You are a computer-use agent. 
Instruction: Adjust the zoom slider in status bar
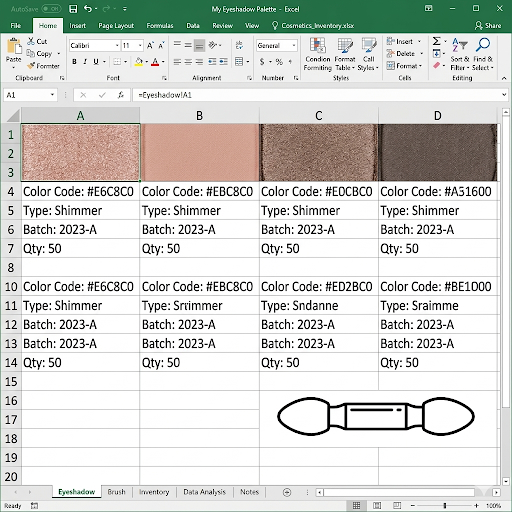click(445, 506)
